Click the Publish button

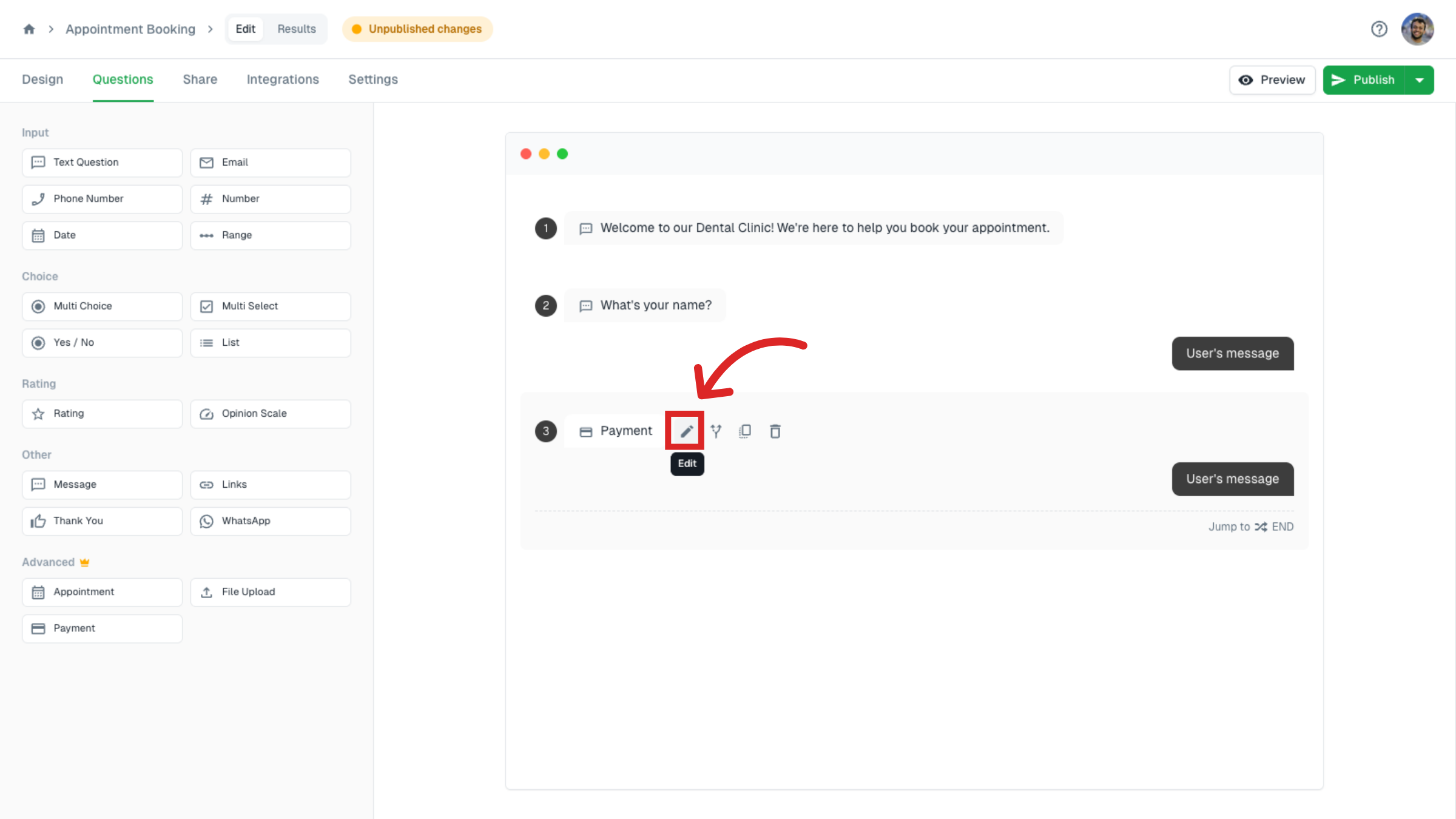click(1363, 80)
